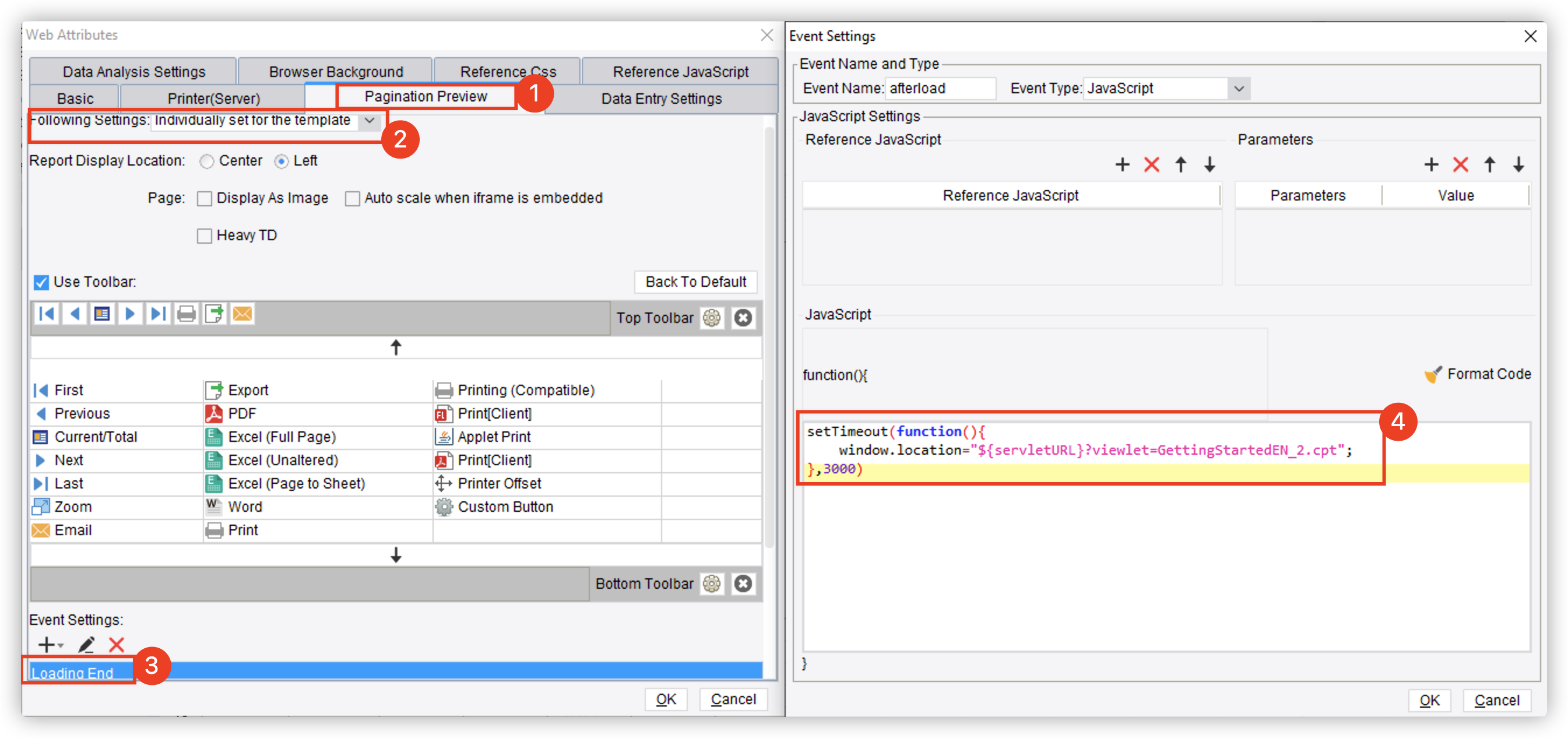Clear the Top Toolbar with its X icon
The width and height of the screenshot is (1568, 738).
tap(743, 318)
